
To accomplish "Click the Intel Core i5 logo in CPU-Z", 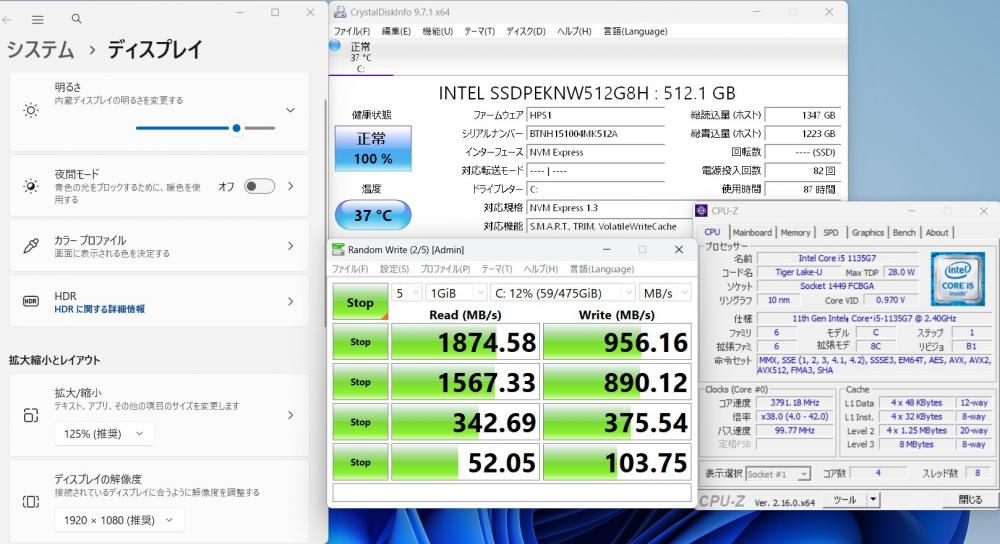I will (957, 279).
